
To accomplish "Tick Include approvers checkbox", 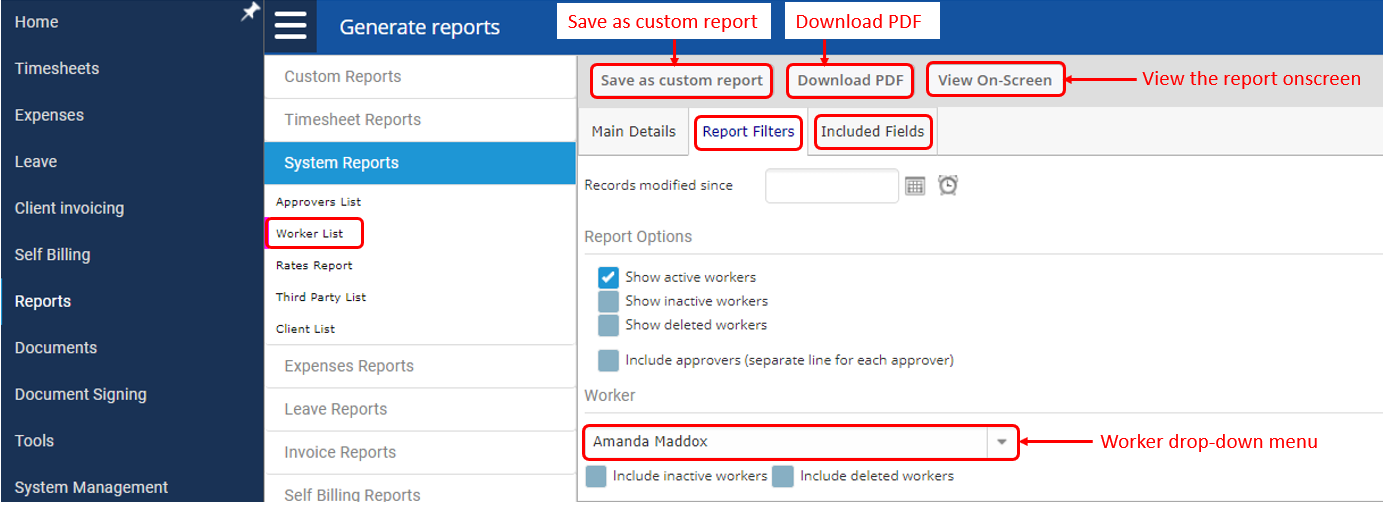I will (608, 360).
